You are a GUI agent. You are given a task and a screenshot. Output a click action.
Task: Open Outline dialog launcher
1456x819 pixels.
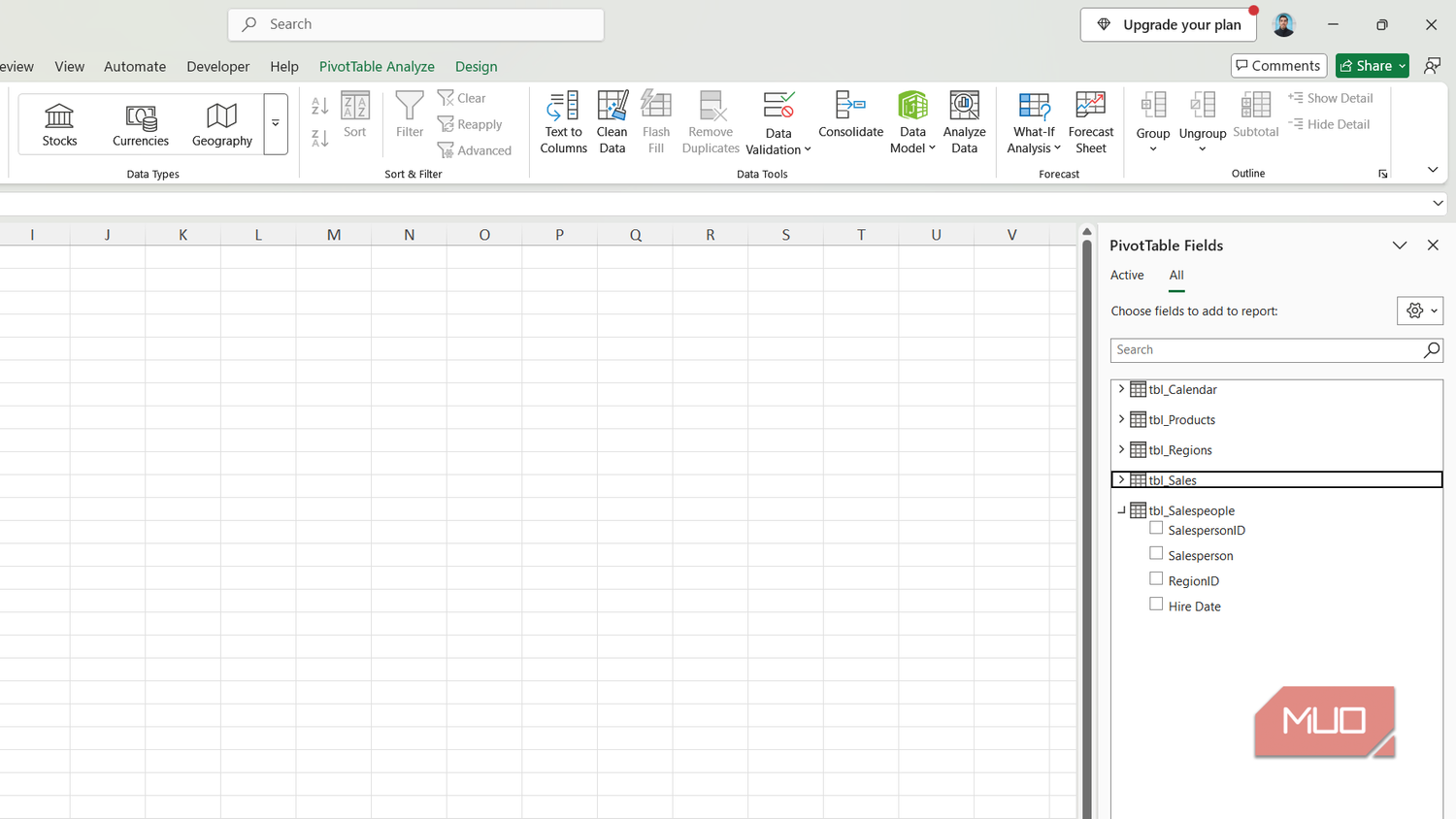coord(1382,174)
